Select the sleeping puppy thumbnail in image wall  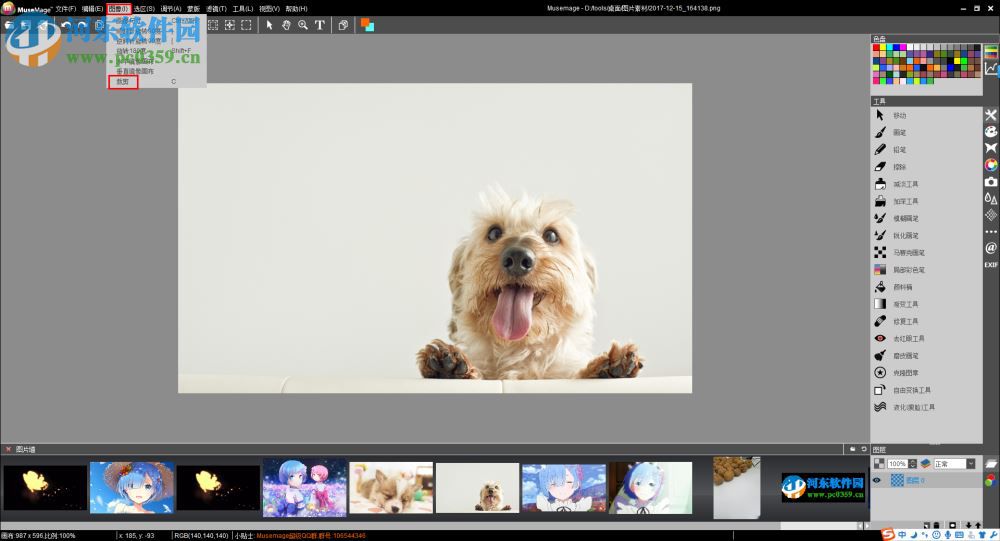point(391,487)
